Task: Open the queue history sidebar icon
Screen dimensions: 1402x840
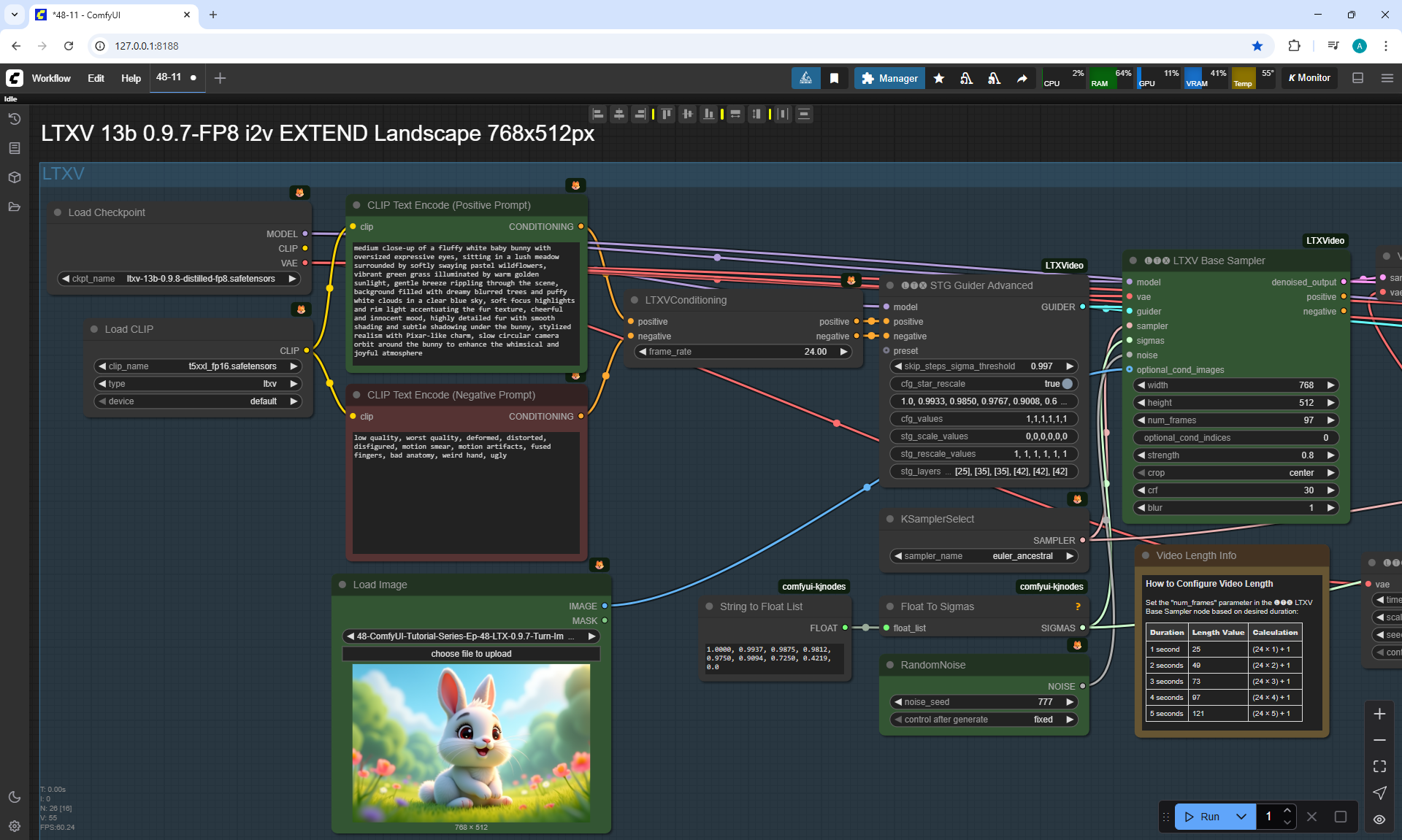Action: pos(14,119)
